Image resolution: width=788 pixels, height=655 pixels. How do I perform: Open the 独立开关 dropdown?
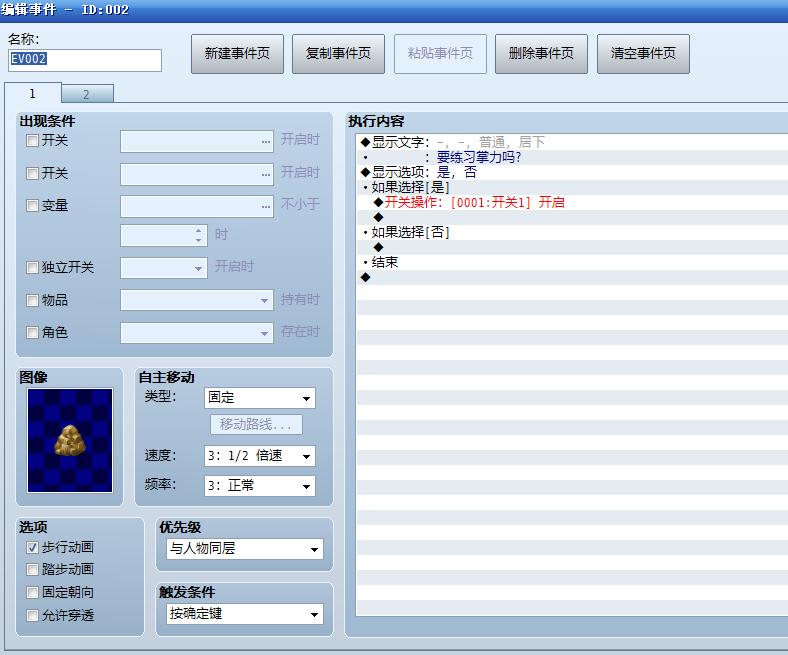coord(164,268)
